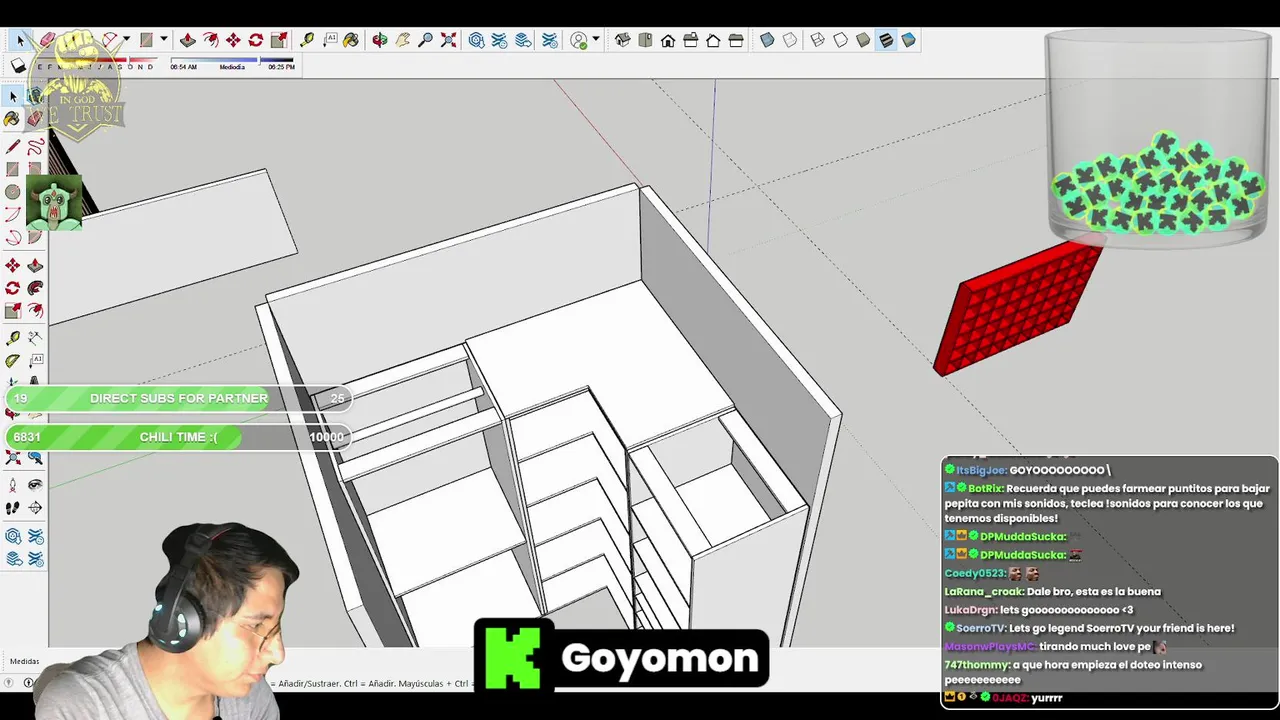Select the Tape Measure in left toolbar
The image size is (1280, 720).
[x=12, y=339]
